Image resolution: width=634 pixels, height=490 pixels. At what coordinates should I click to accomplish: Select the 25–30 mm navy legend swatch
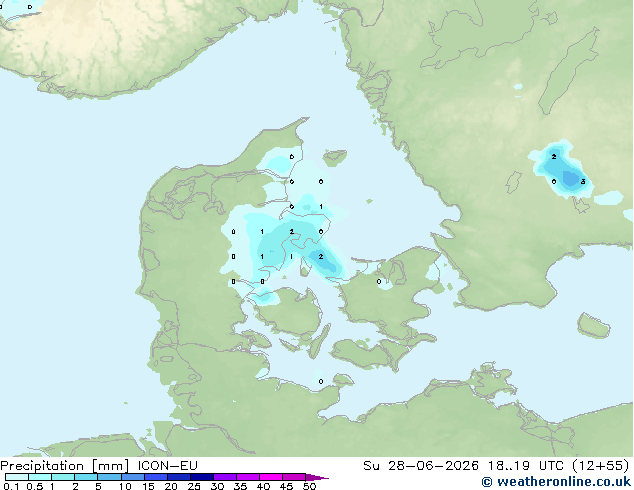tap(201, 477)
